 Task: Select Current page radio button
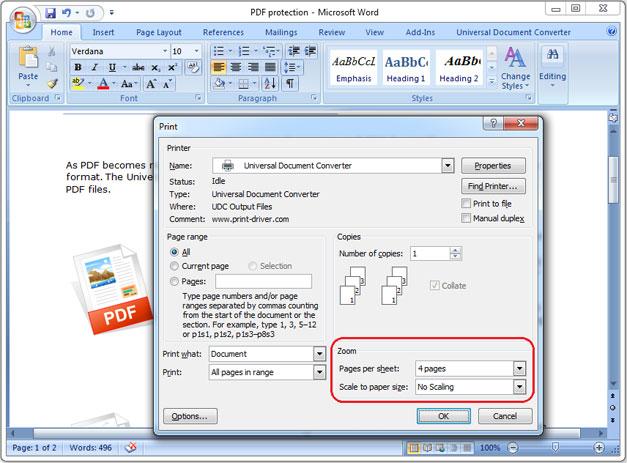point(174,266)
